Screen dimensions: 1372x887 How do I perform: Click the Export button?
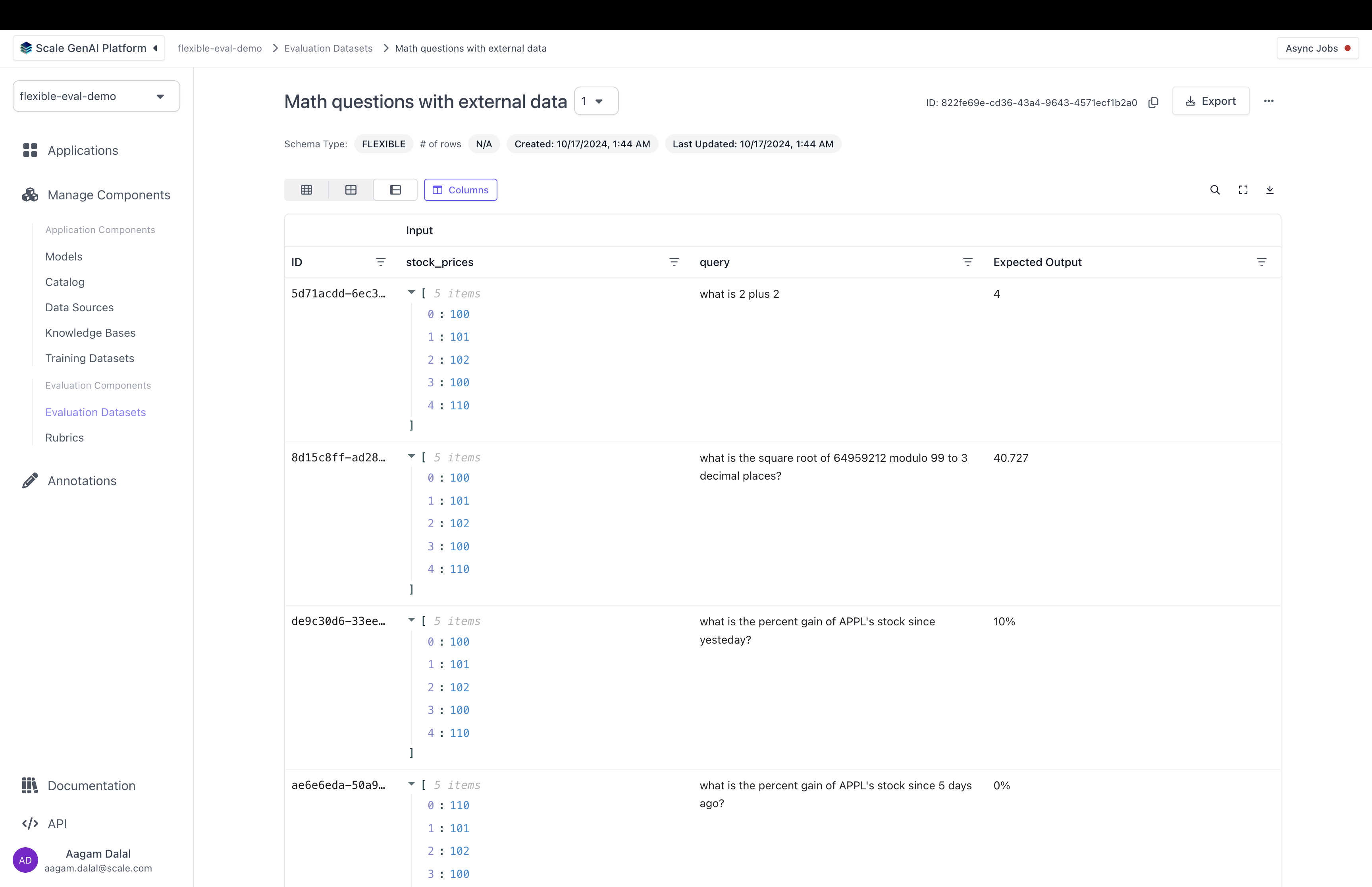(1210, 101)
